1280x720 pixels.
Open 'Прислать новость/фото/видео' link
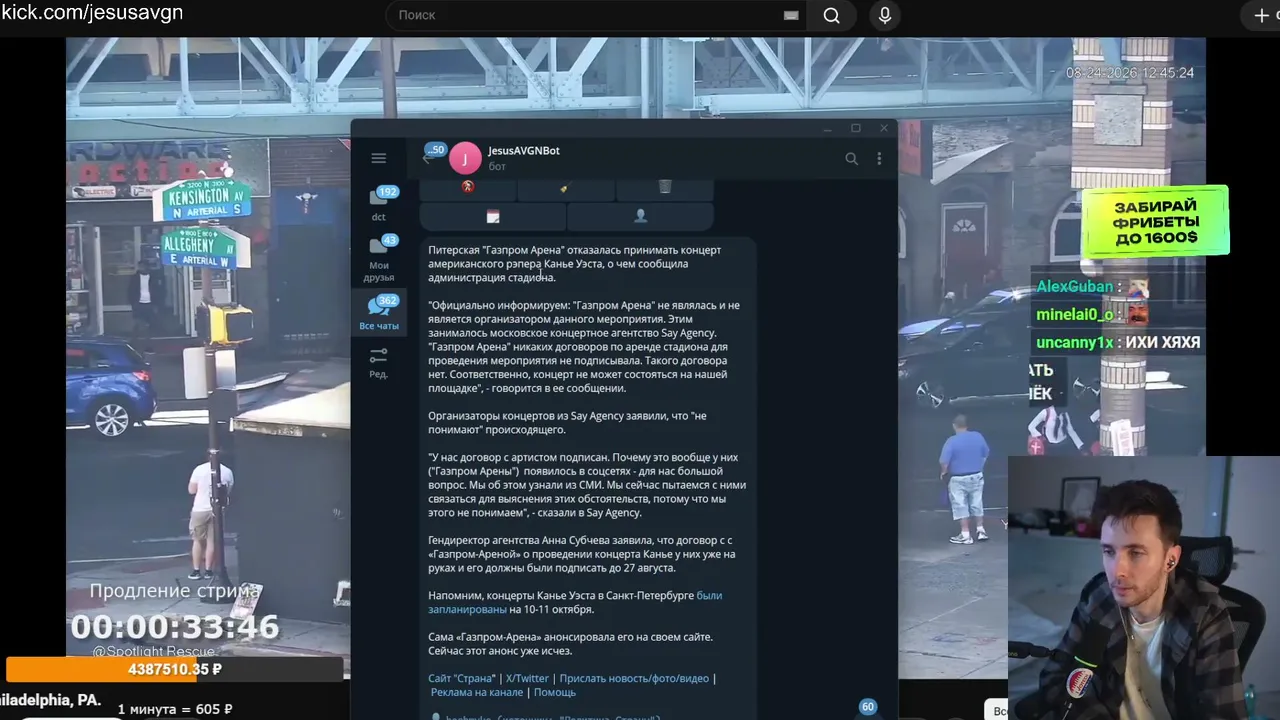pos(634,678)
